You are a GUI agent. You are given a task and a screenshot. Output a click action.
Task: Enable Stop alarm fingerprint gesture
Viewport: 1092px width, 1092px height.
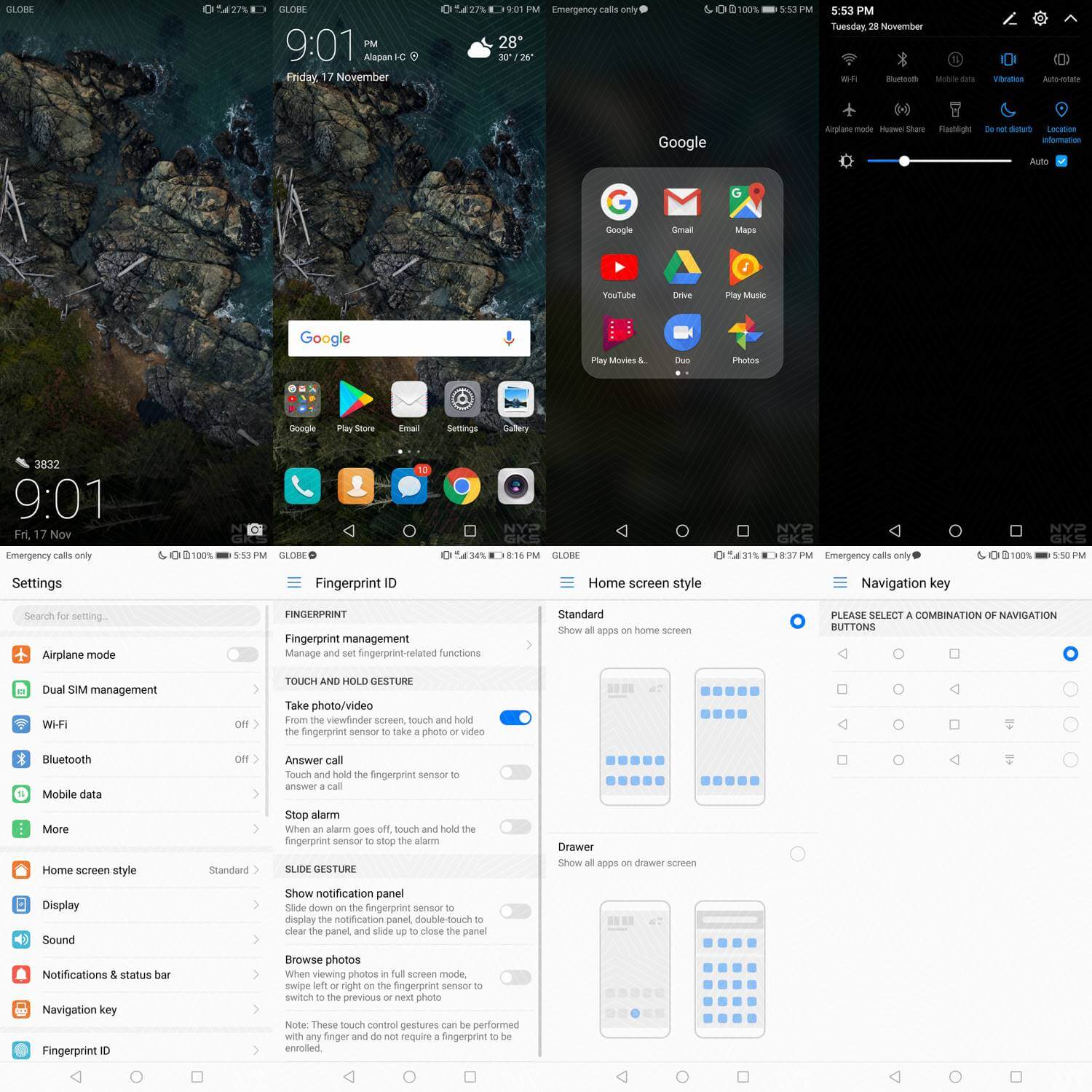(515, 827)
